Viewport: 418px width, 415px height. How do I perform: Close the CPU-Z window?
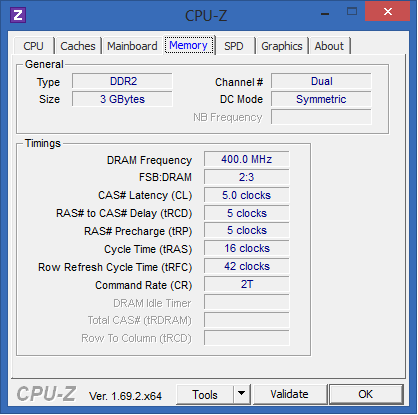click(x=387, y=12)
